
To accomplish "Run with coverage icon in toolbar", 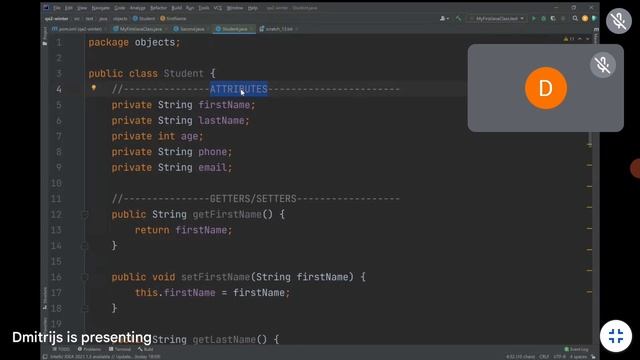I will [x=553, y=18].
